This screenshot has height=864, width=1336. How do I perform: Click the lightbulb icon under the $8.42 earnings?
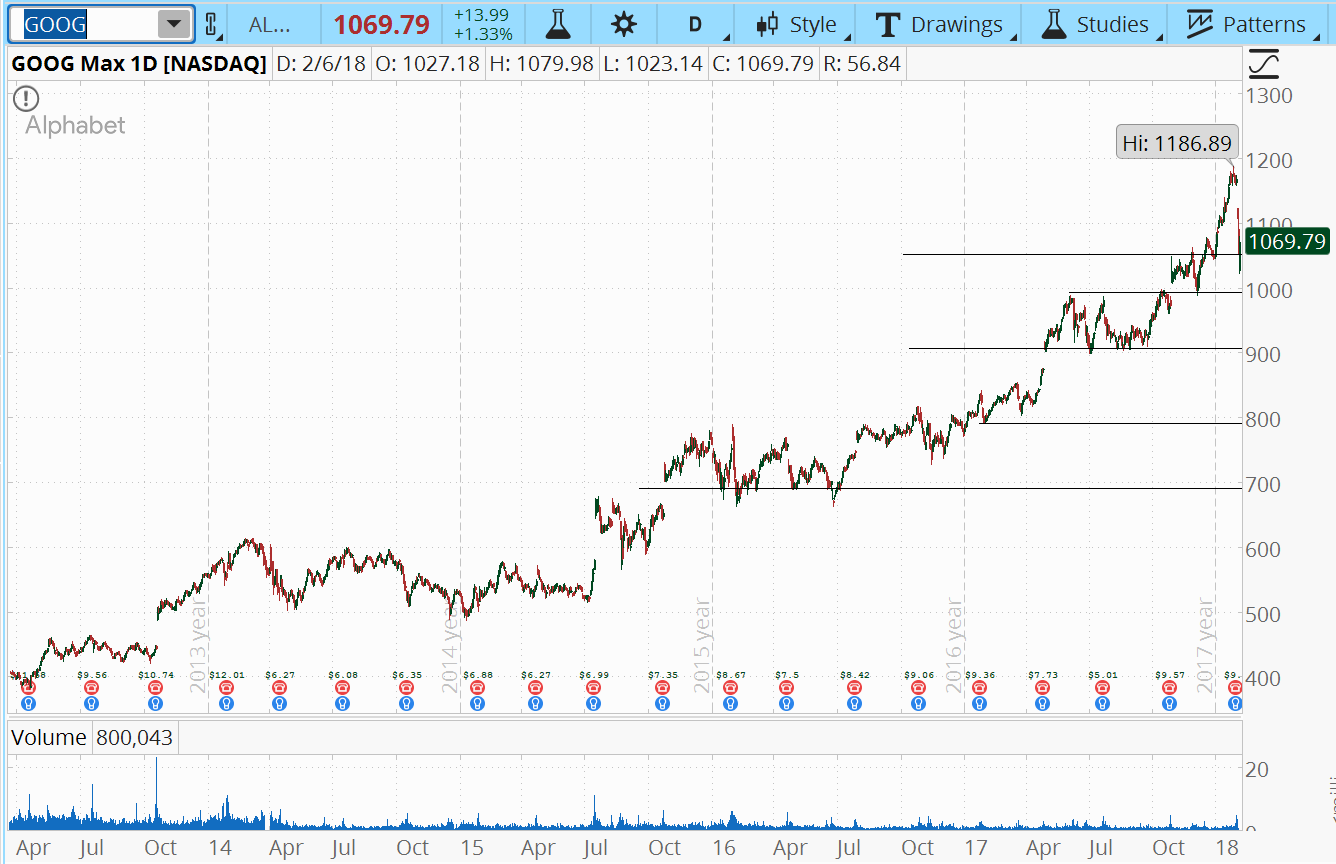click(x=854, y=704)
